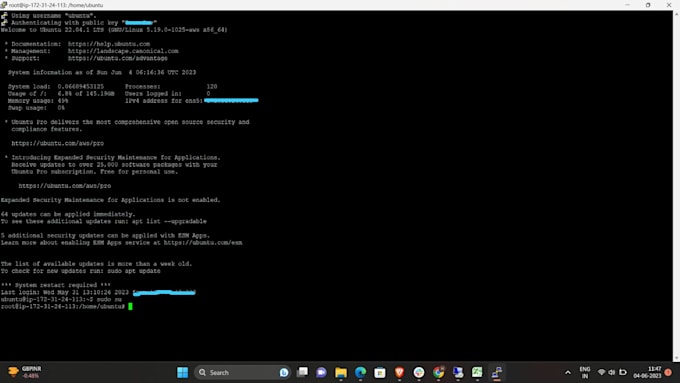The height and width of the screenshot is (383, 680).
Task: Click the battery icon in the tray
Action: point(623,372)
